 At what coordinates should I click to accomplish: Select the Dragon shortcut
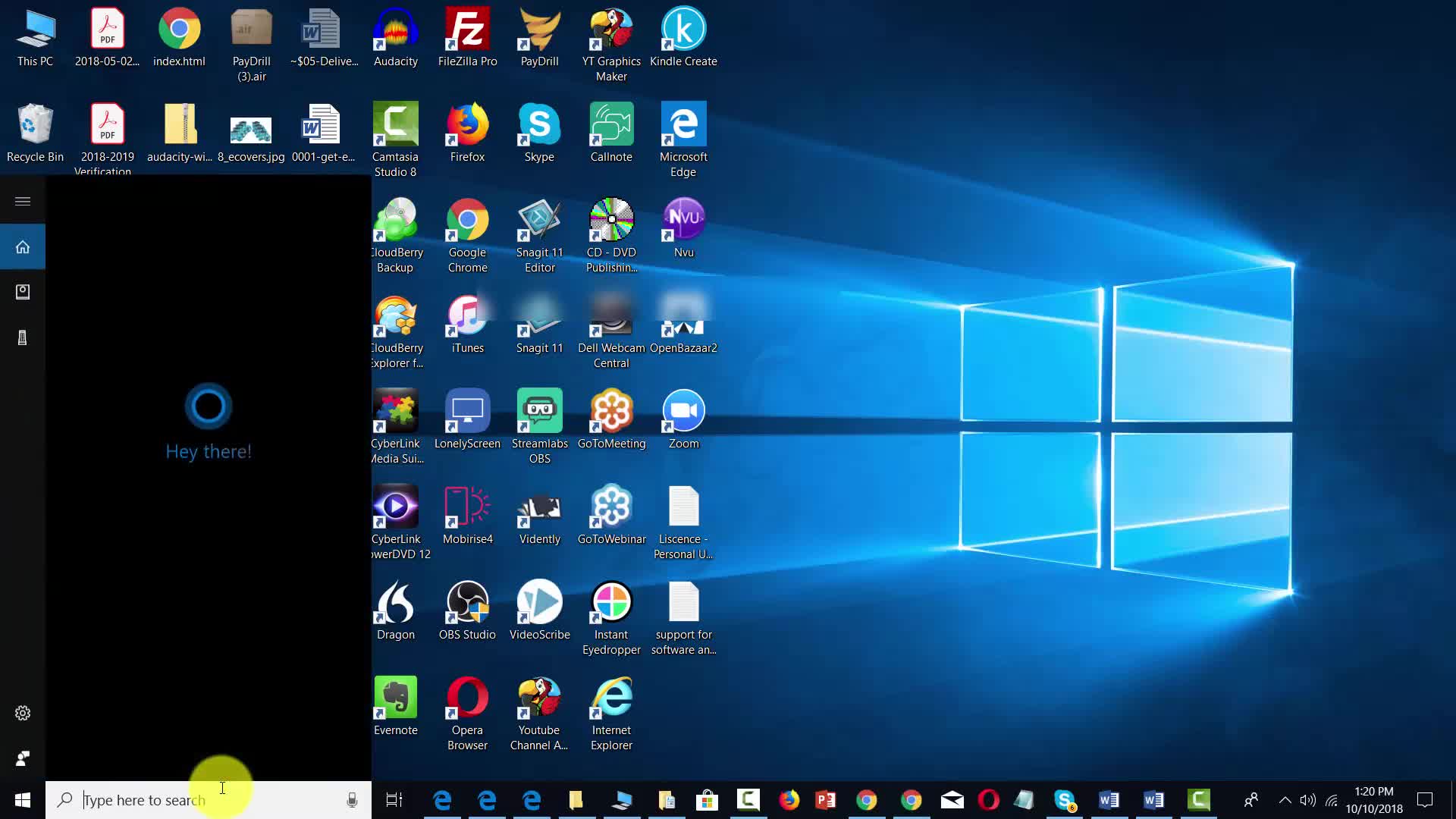coord(396,610)
